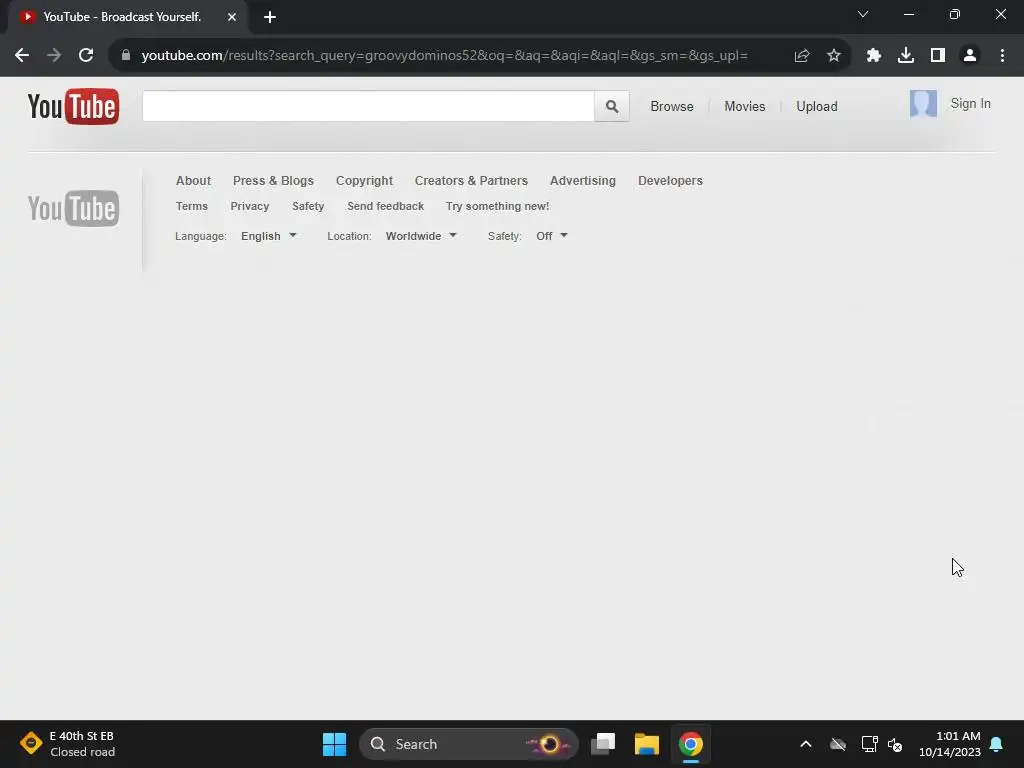Open Chrome downloads icon
Viewport: 1024px width, 768px height.
(906, 56)
